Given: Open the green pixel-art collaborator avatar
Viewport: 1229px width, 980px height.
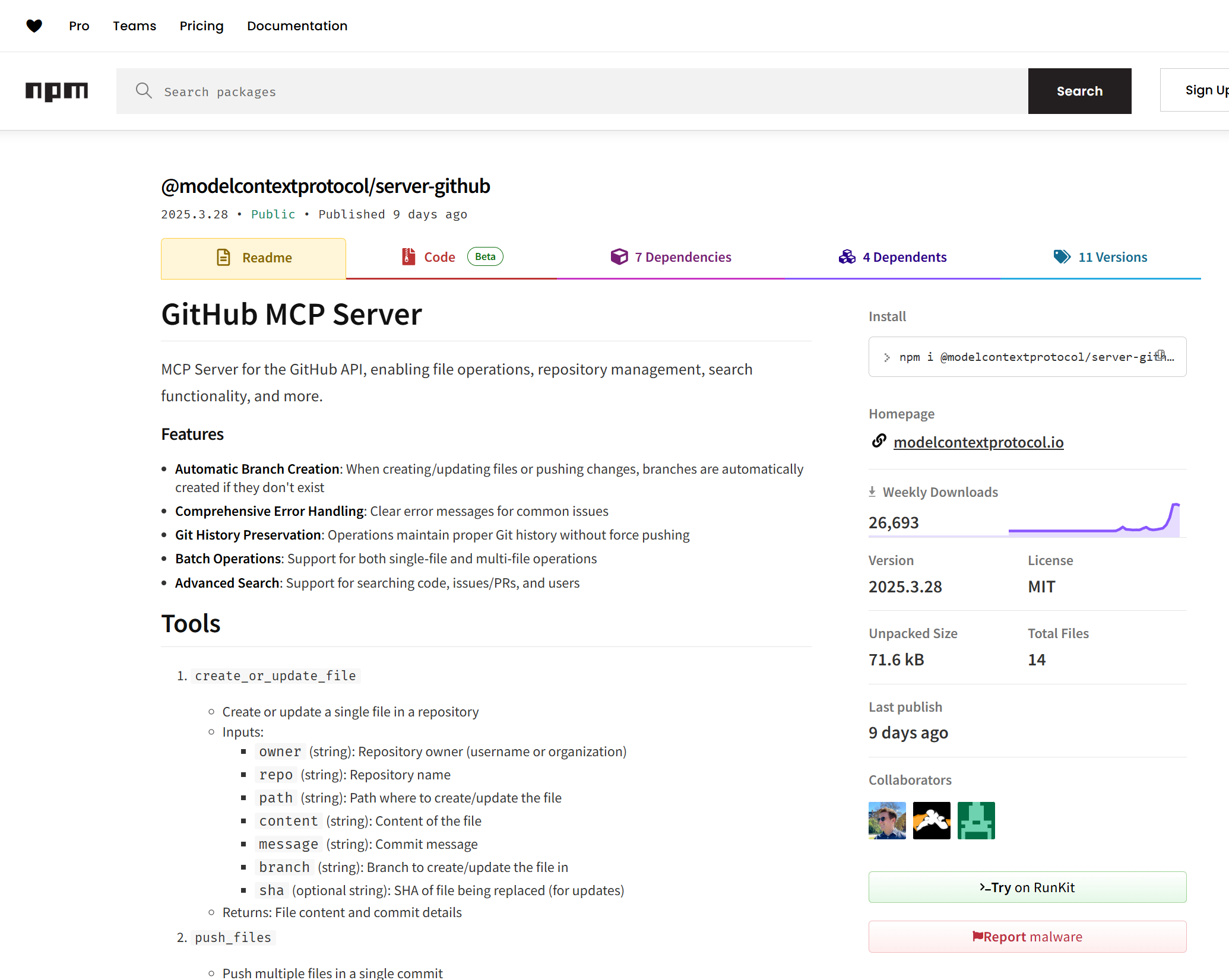Looking at the screenshot, I should [976, 820].
